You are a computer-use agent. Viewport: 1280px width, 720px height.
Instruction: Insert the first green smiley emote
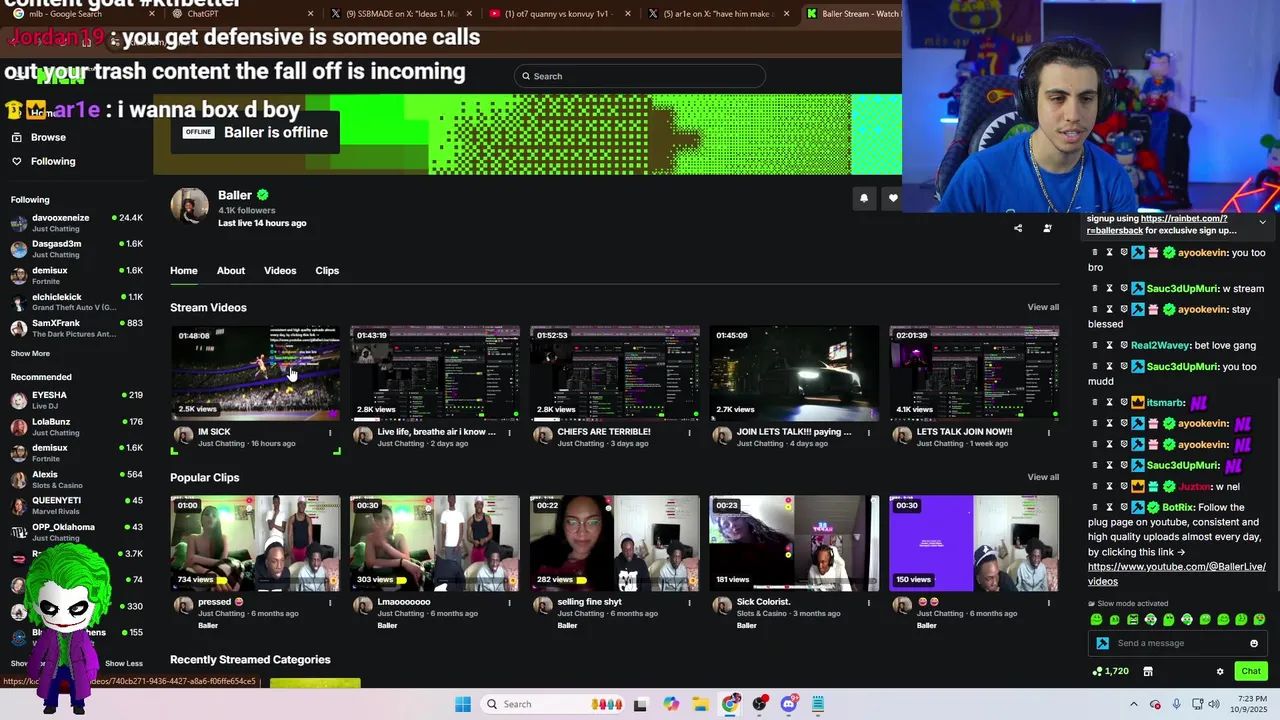point(1096,620)
